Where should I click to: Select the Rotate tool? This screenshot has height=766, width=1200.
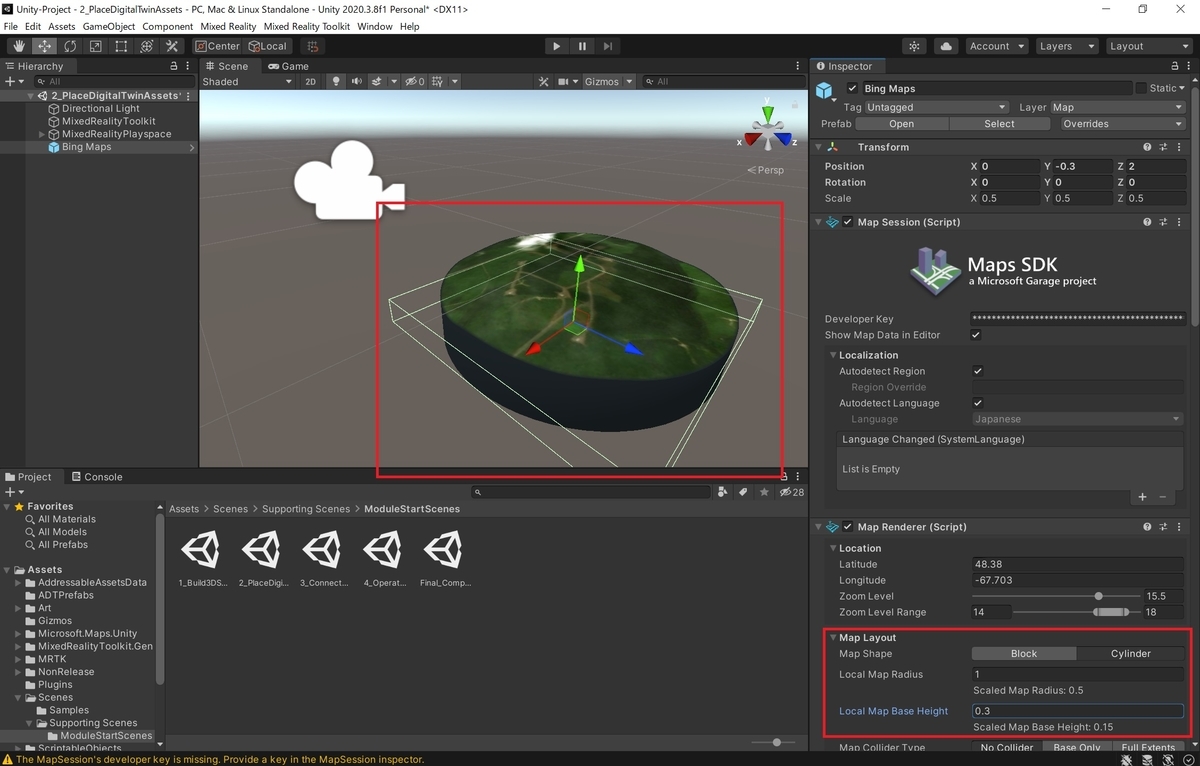coord(70,46)
